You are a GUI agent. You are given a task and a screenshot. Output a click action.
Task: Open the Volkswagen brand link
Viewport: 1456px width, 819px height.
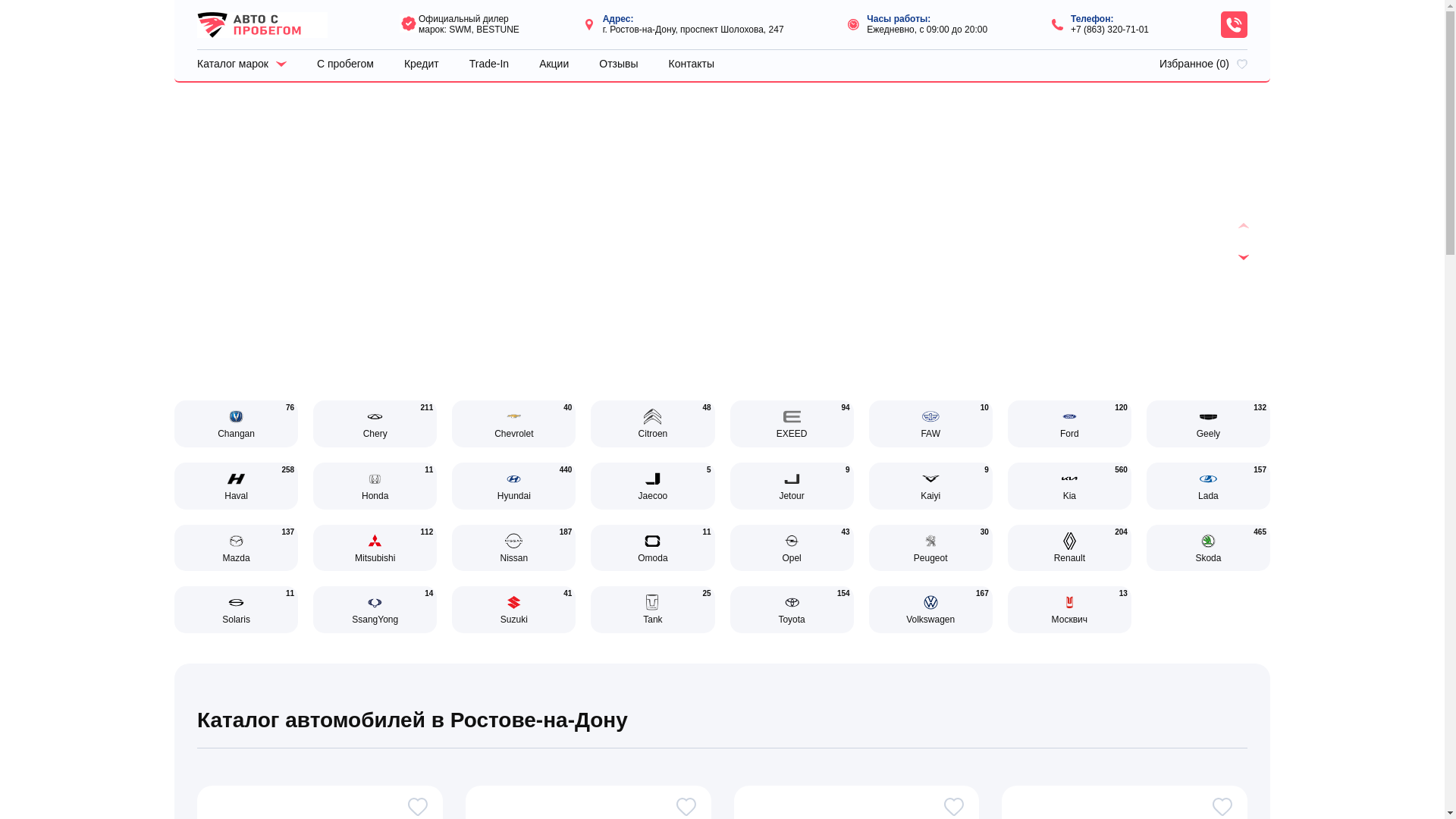930,610
